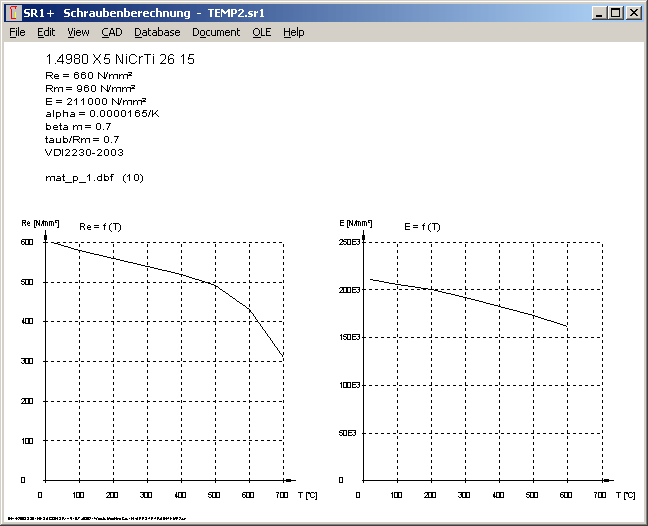Open the Edit menu
The width and height of the screenshot is (648, 526).
[x=46, y=32]
